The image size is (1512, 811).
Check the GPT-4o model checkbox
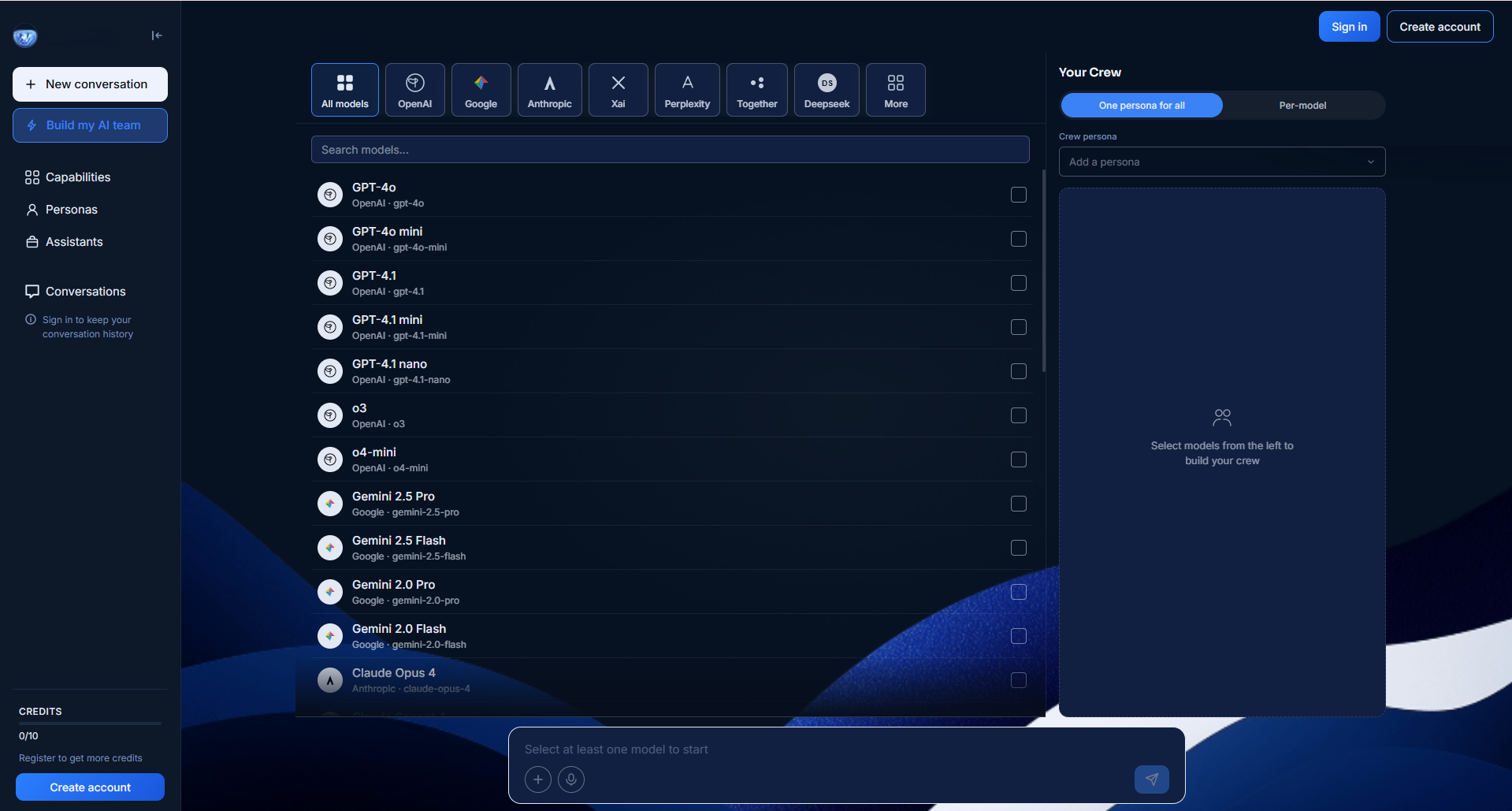click(x=1019, y=195)
